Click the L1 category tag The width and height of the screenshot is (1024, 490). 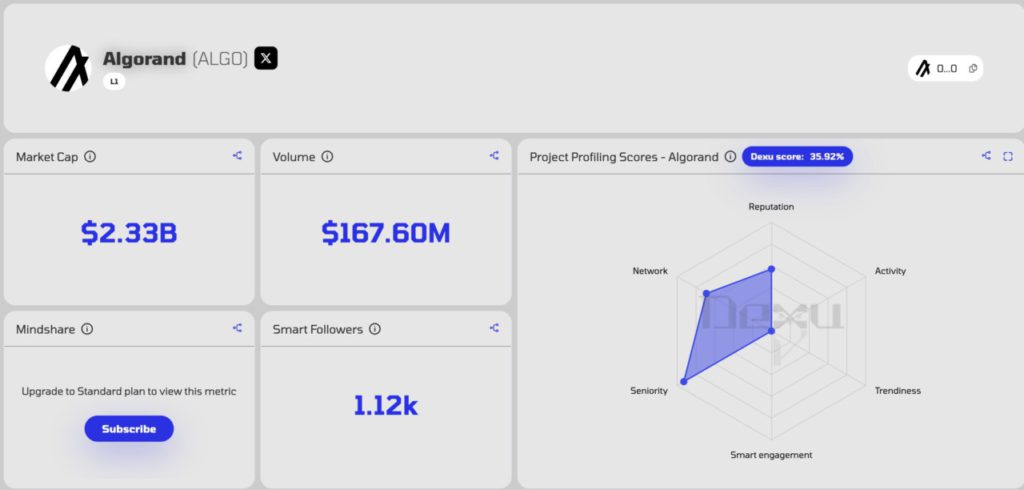click(114, 82)
